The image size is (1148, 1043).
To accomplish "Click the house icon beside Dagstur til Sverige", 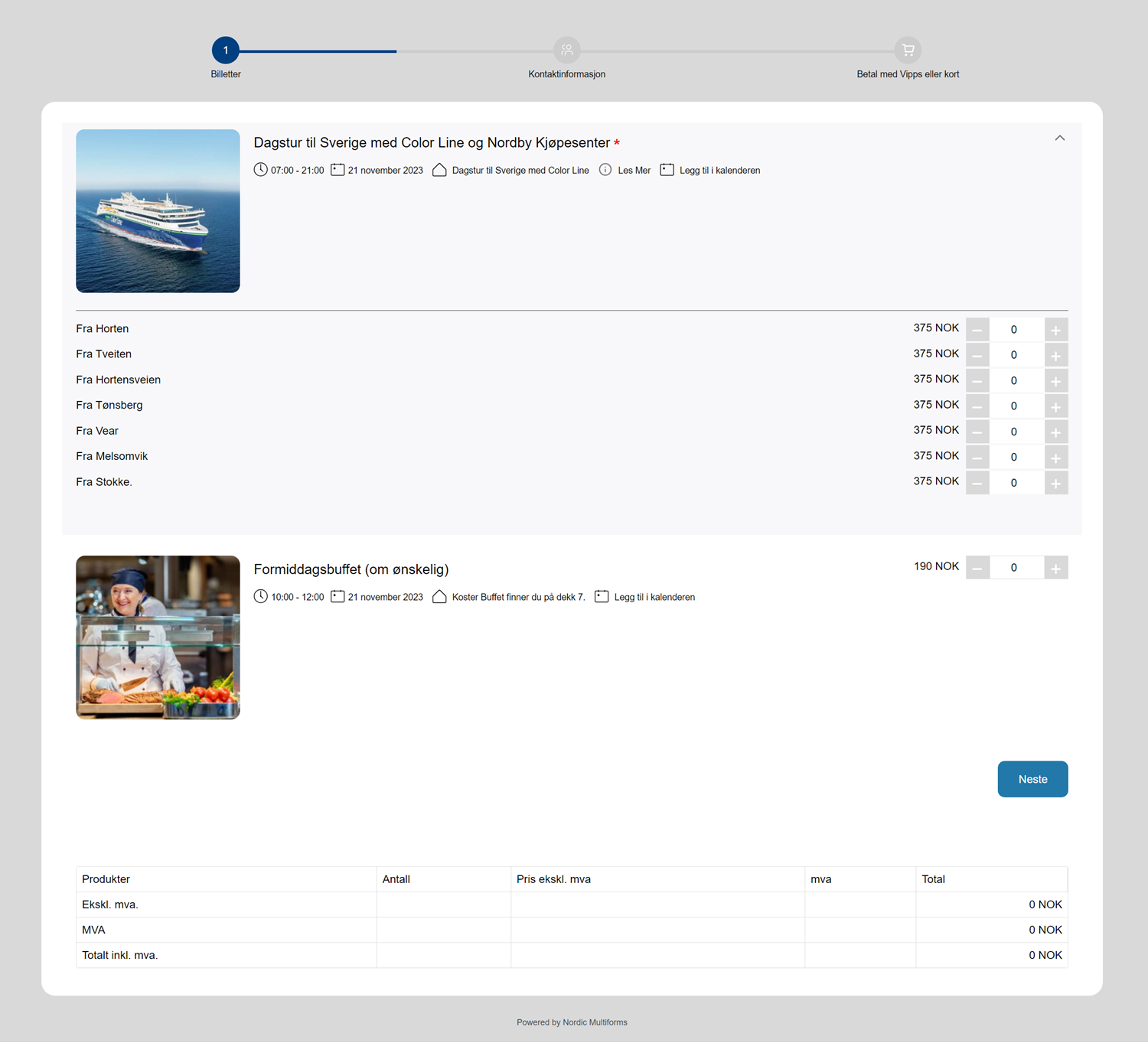I will tap(439, 169).
